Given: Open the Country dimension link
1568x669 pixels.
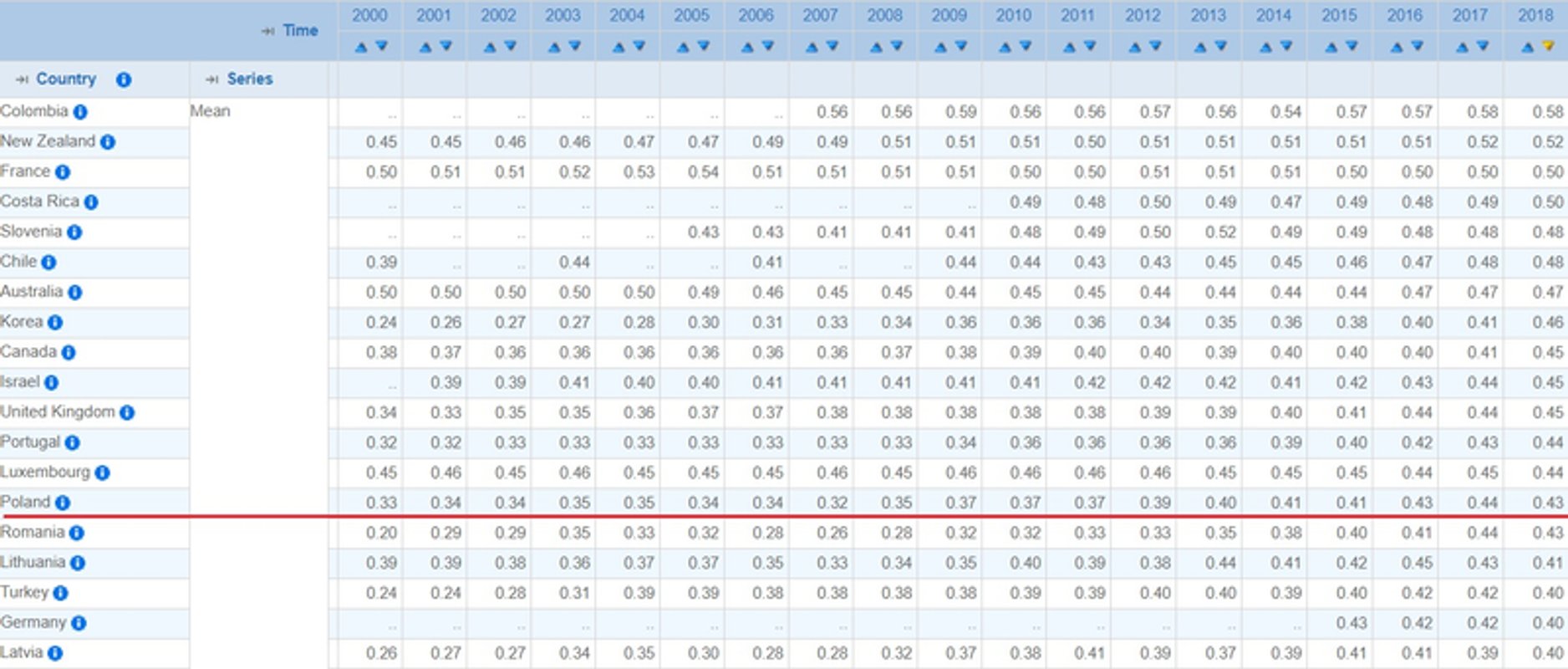Looking at the screenshot, I should 66,79.
